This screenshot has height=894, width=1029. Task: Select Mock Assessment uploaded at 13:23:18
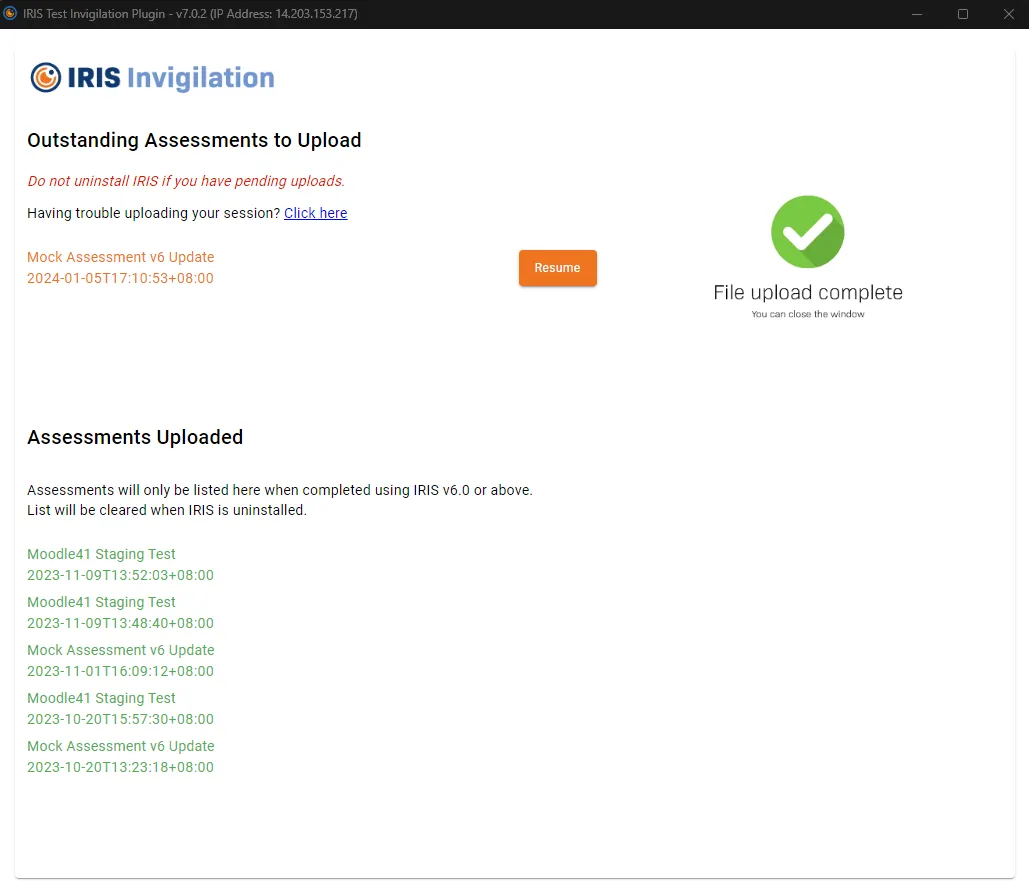[x=120, y=746]
